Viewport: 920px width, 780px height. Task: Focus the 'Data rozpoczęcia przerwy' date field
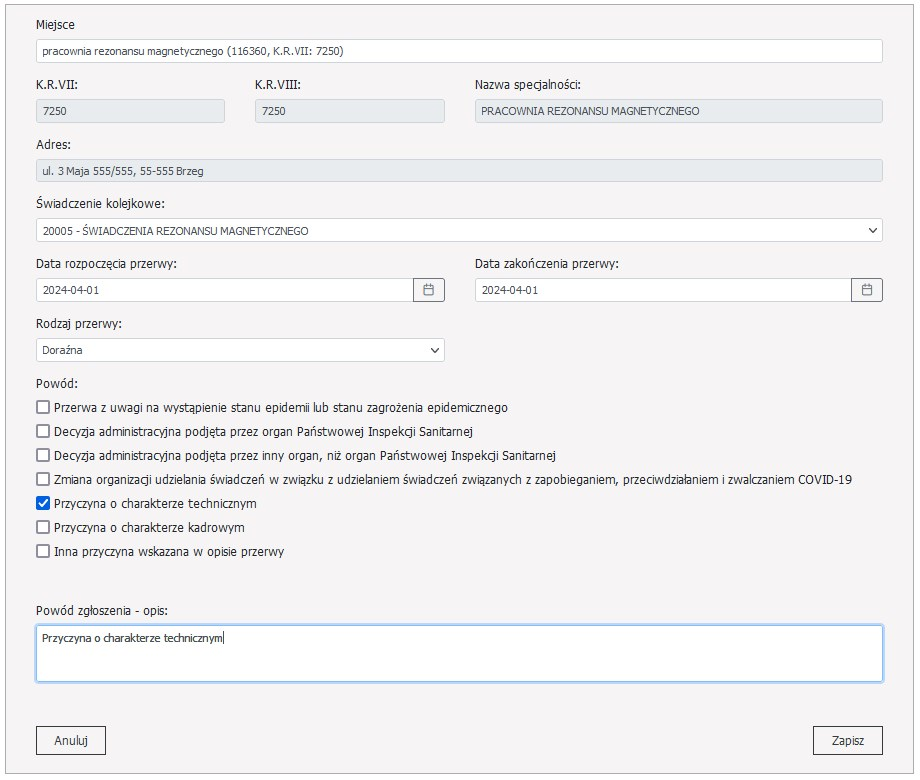[x=224, y=290]
